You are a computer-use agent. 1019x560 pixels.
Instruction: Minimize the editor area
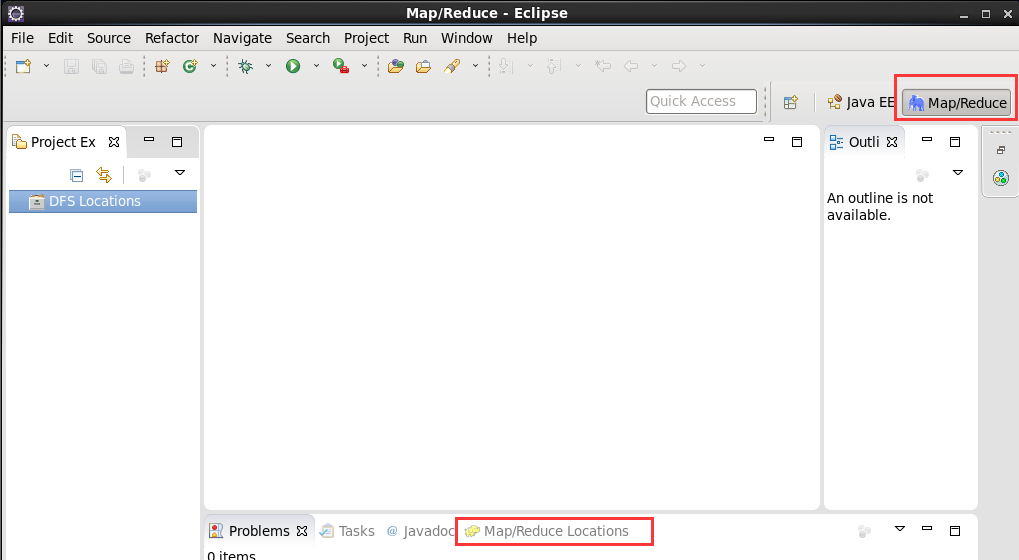(769, 140)
